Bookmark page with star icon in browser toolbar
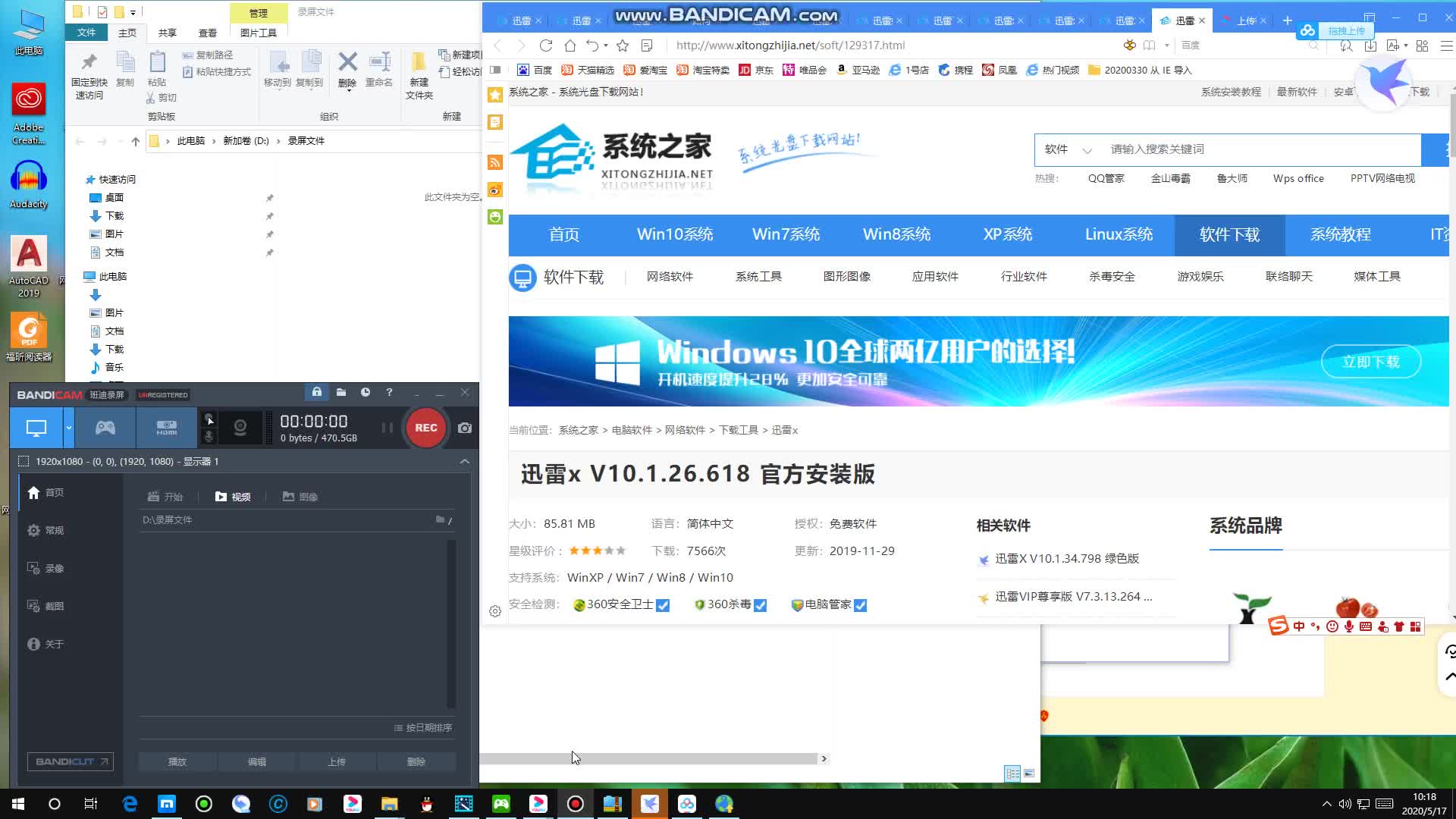1456x819 pixels. 623,45
